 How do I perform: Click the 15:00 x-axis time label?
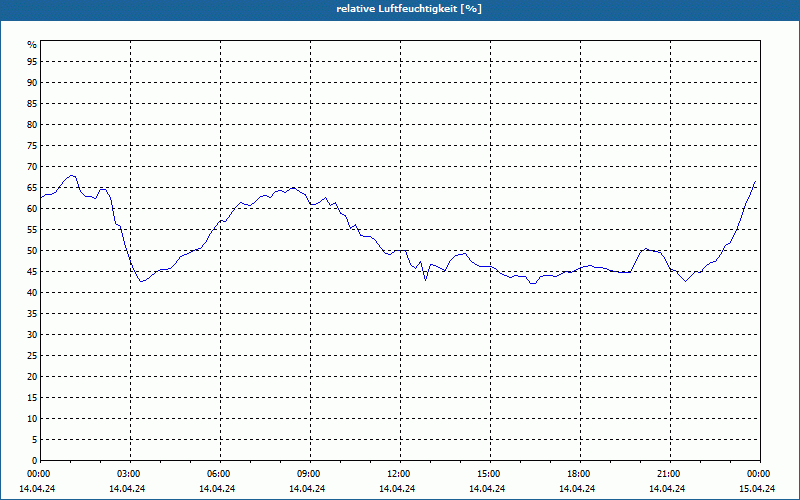point(490,474)
